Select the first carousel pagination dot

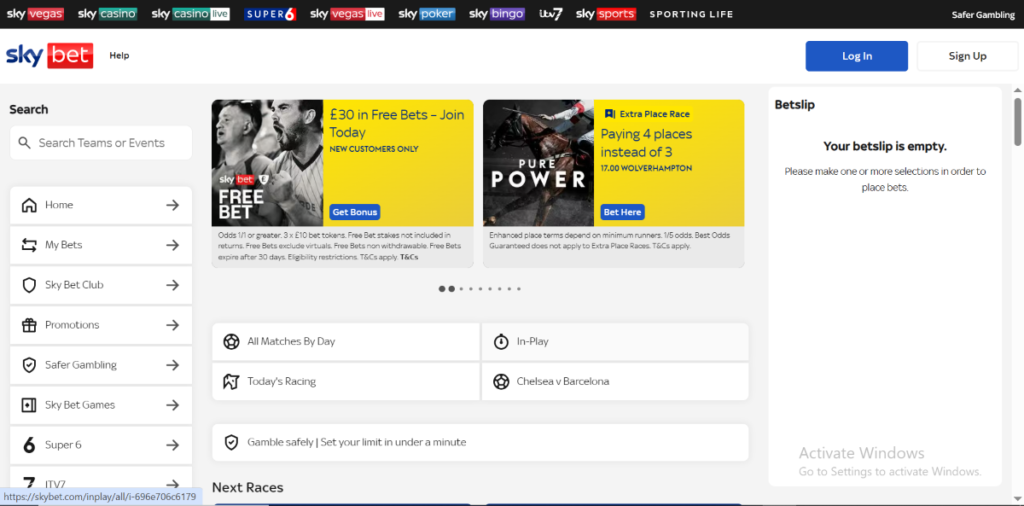(x=442, y=289)
